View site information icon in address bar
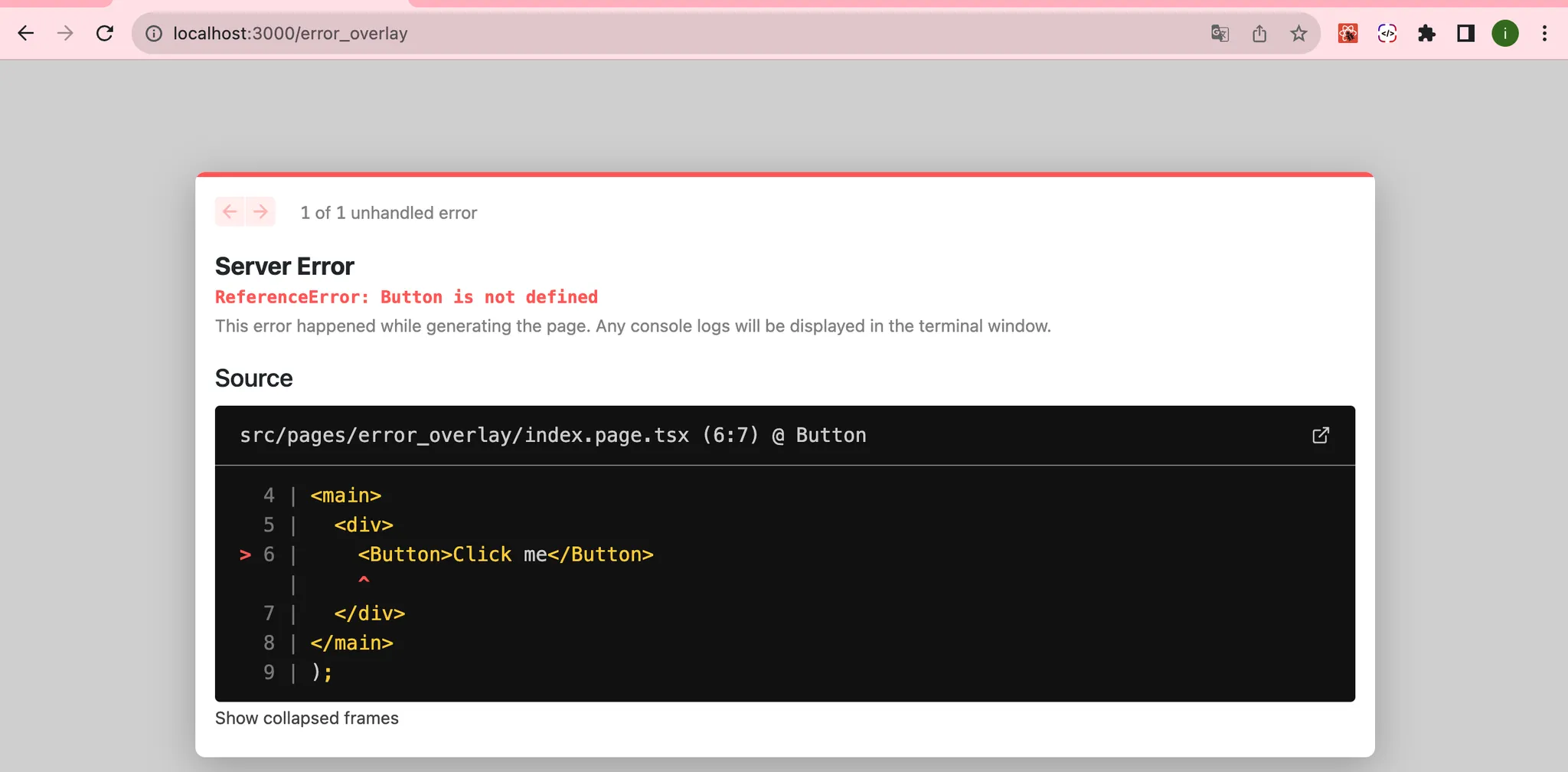The height and width of the screenshot is (772, 1568). click(154, 34)
